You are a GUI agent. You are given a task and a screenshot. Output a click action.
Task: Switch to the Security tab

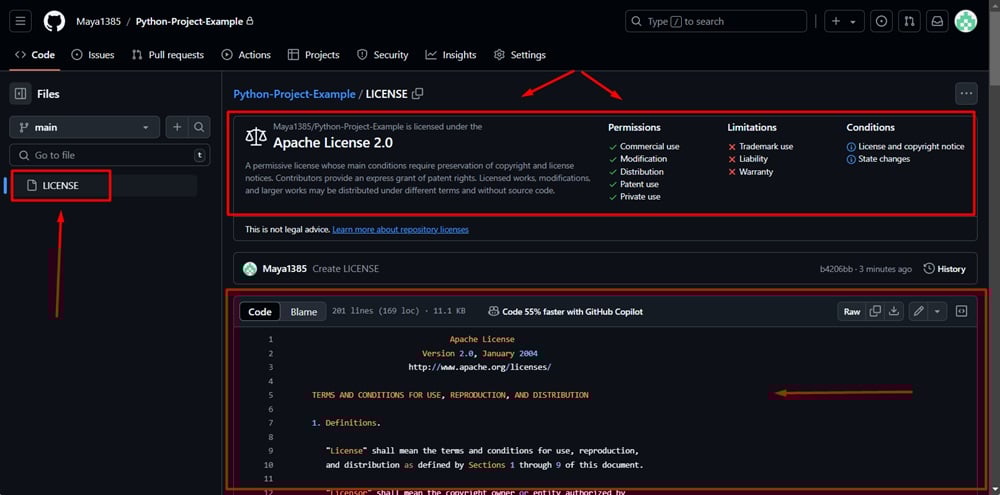[x=383, y=55]
